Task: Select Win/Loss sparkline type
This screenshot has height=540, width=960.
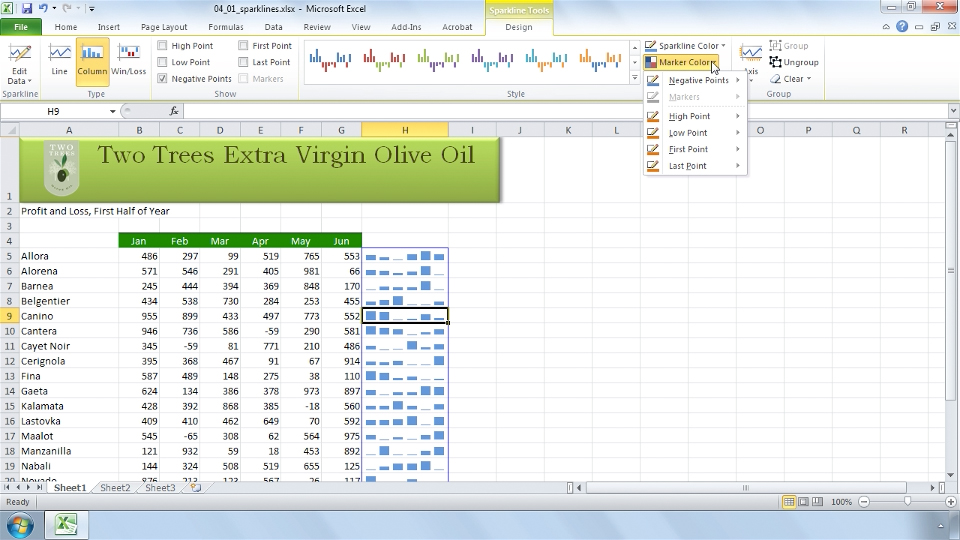Action: pos(129,61)
